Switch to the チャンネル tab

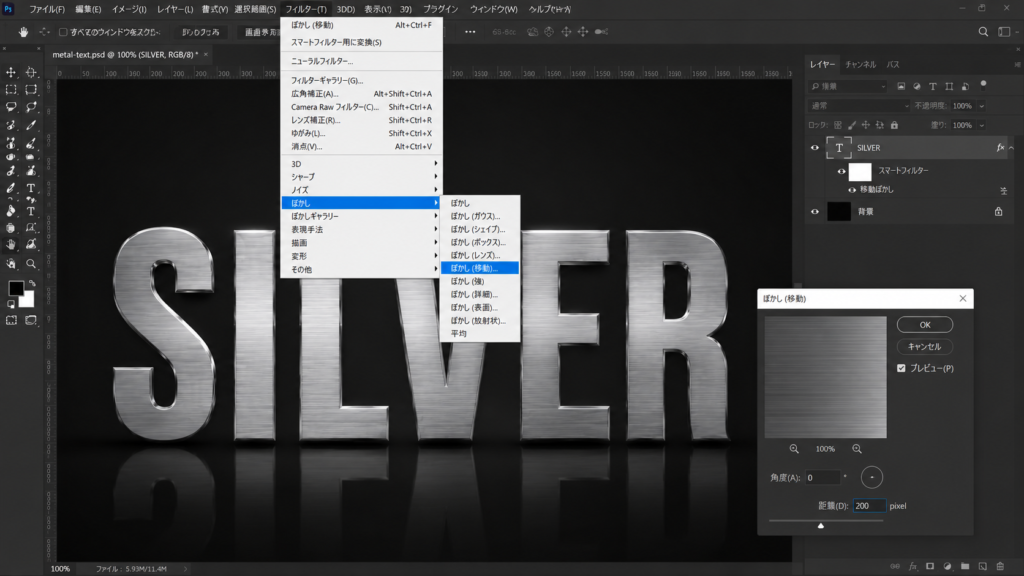click(860, 65)
